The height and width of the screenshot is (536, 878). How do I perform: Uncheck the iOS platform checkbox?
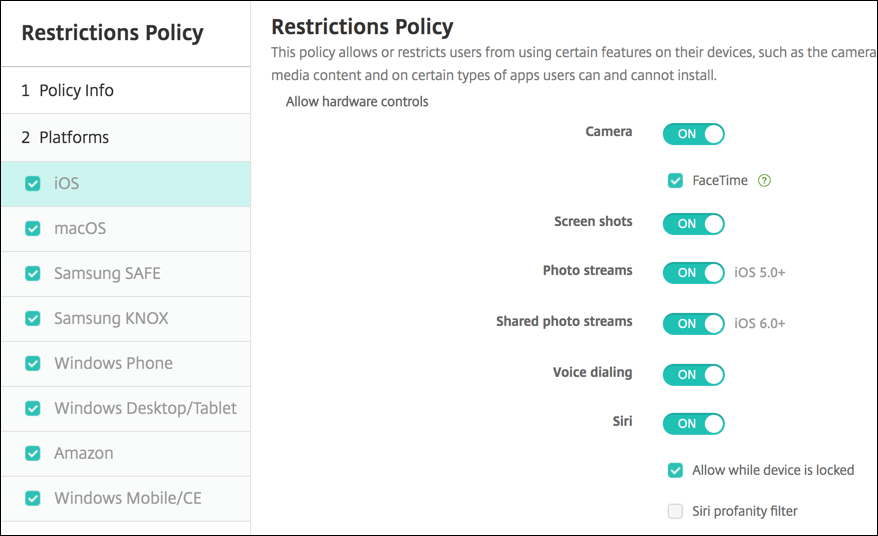(33, 184)
